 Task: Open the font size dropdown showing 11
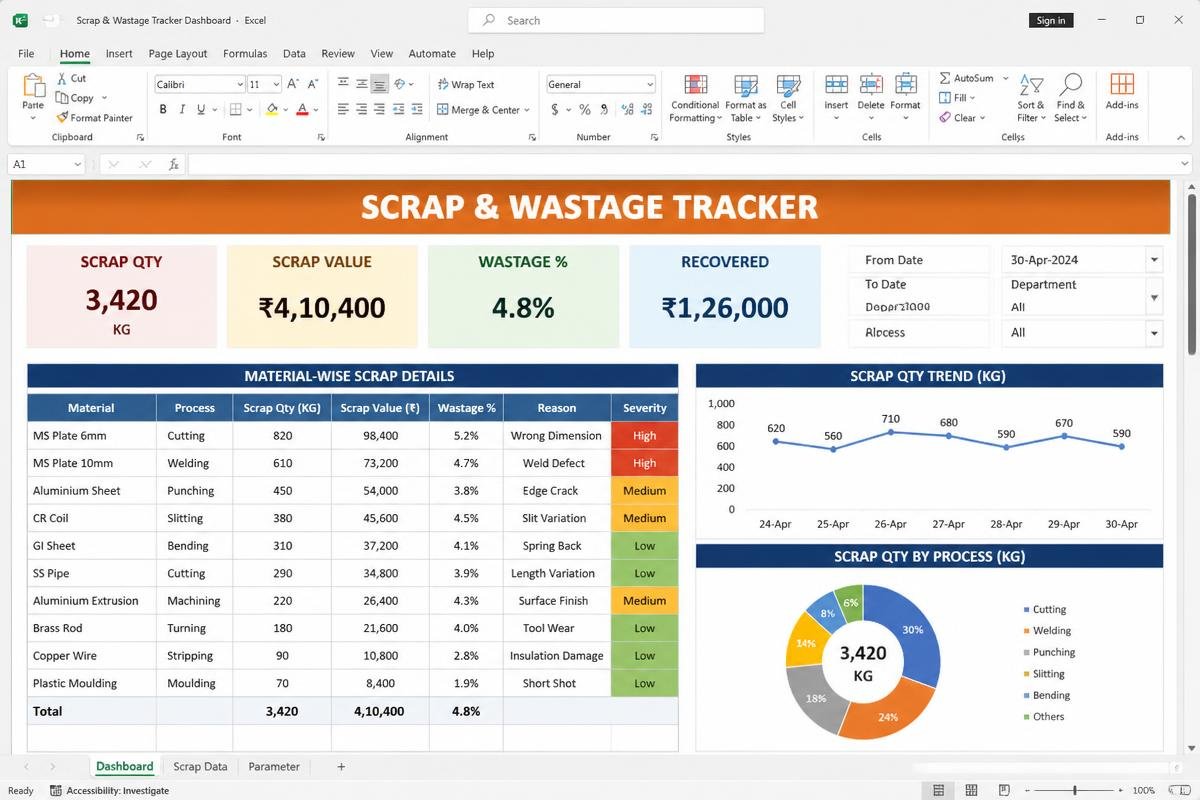pyautogui.click(x=277, y=85)
